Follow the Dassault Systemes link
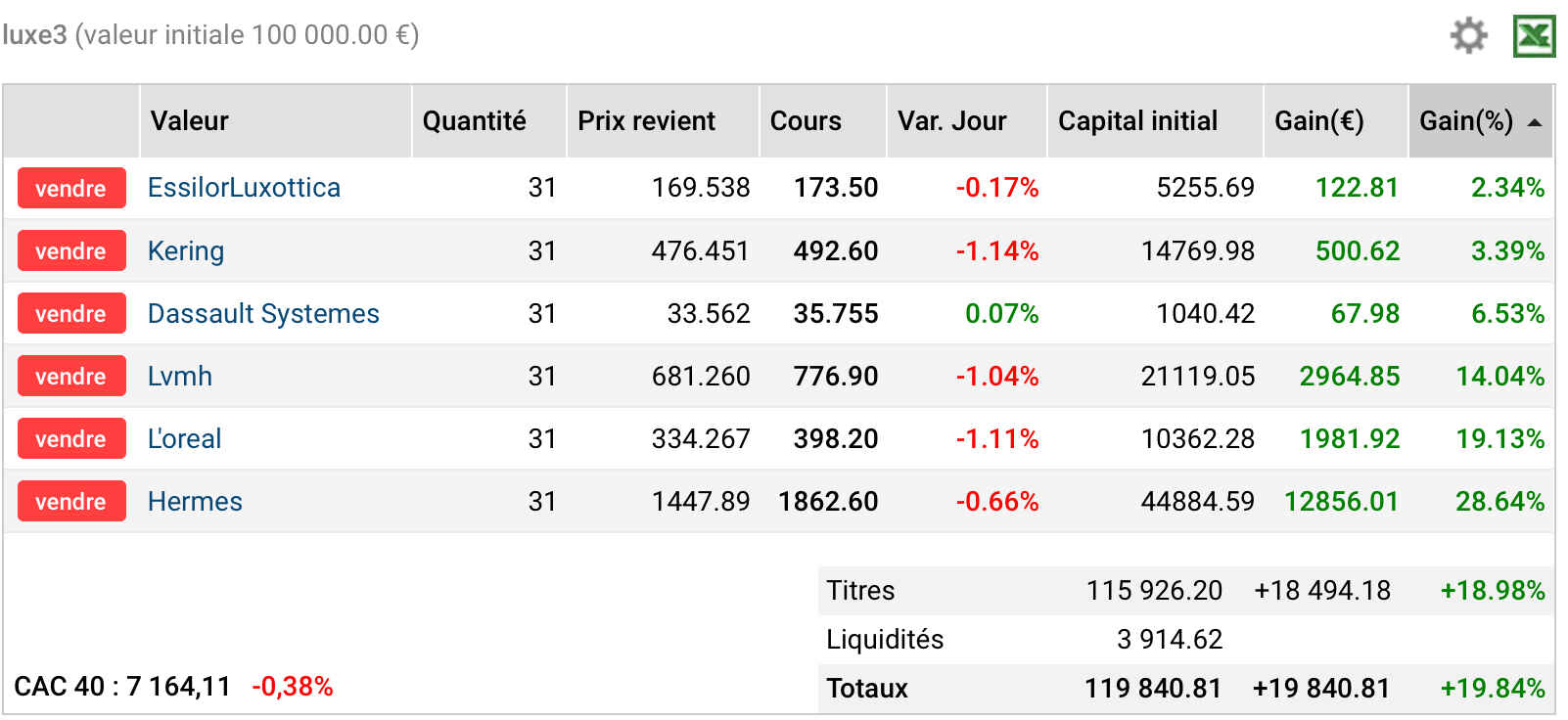 [263, 313]
